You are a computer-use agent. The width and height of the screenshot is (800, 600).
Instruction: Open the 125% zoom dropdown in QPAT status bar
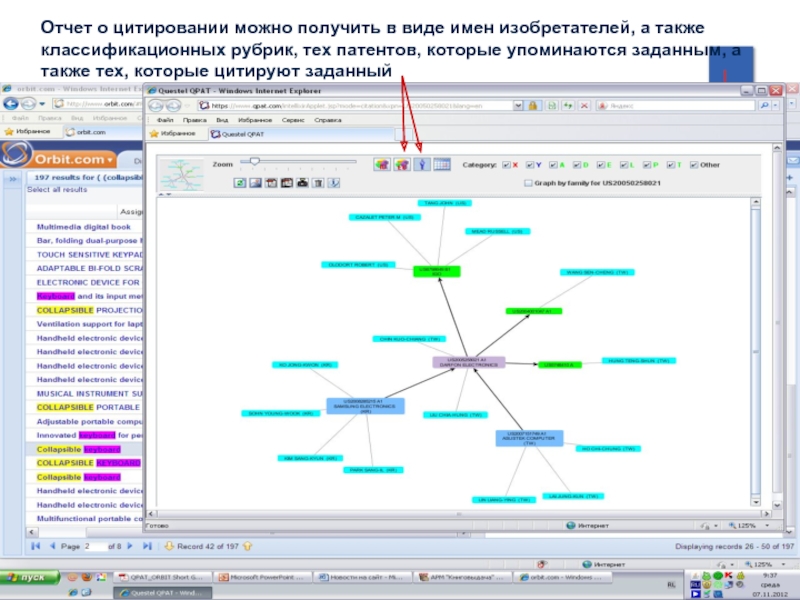pyautogui.click(x=767, y=525)
